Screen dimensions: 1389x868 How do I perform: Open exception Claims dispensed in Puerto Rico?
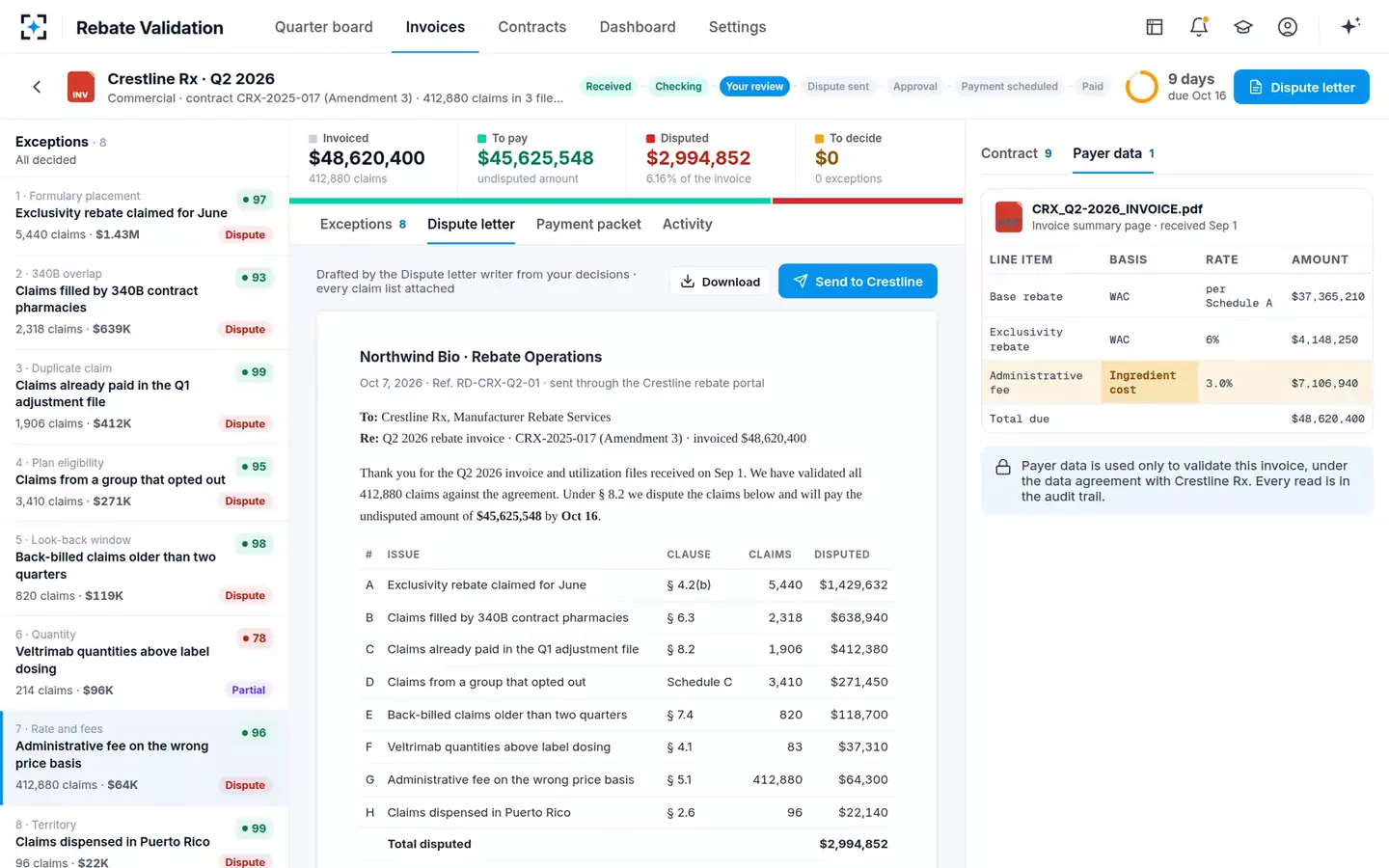(145, 839)
